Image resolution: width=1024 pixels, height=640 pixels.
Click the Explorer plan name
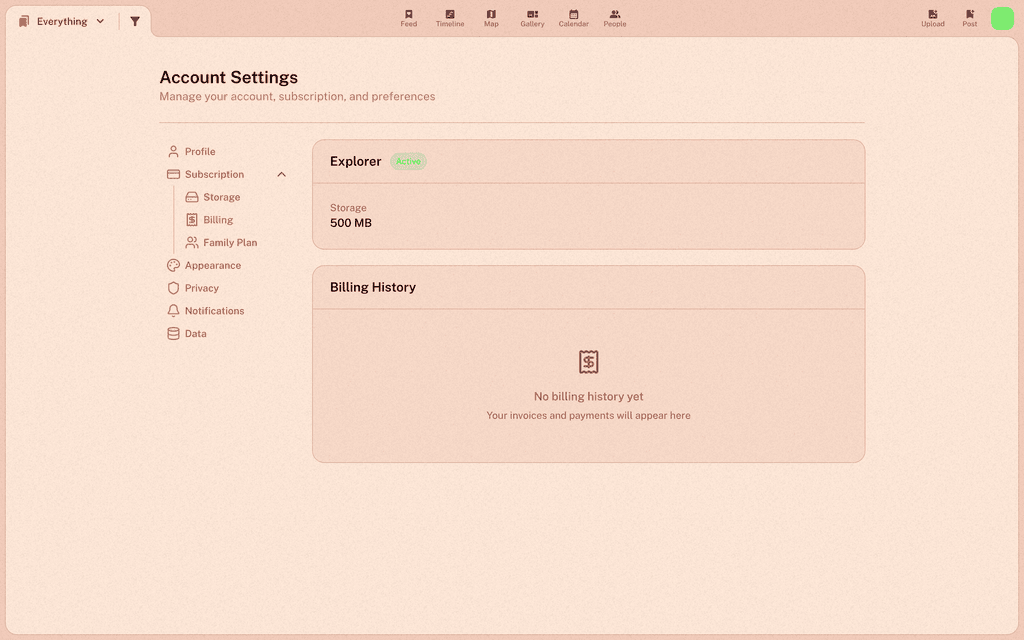tap(355, 161)
